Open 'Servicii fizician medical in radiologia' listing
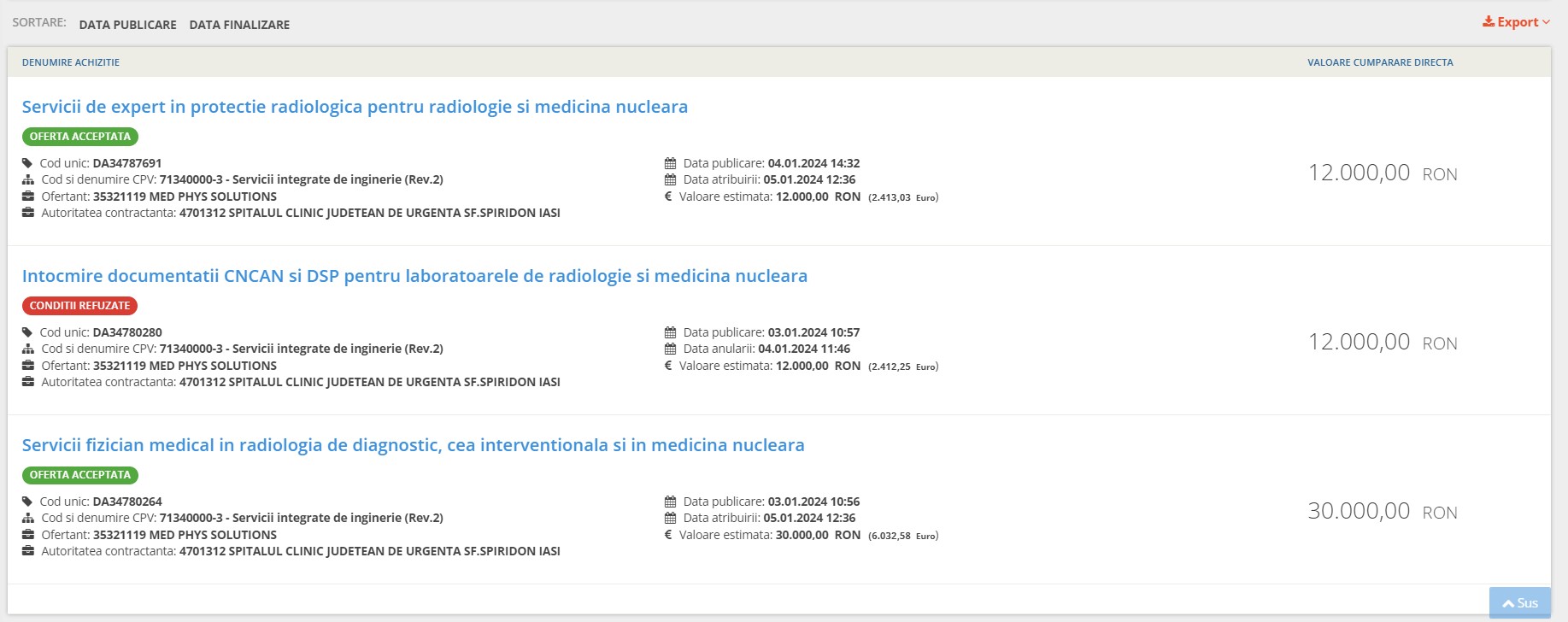 point(414,445)
